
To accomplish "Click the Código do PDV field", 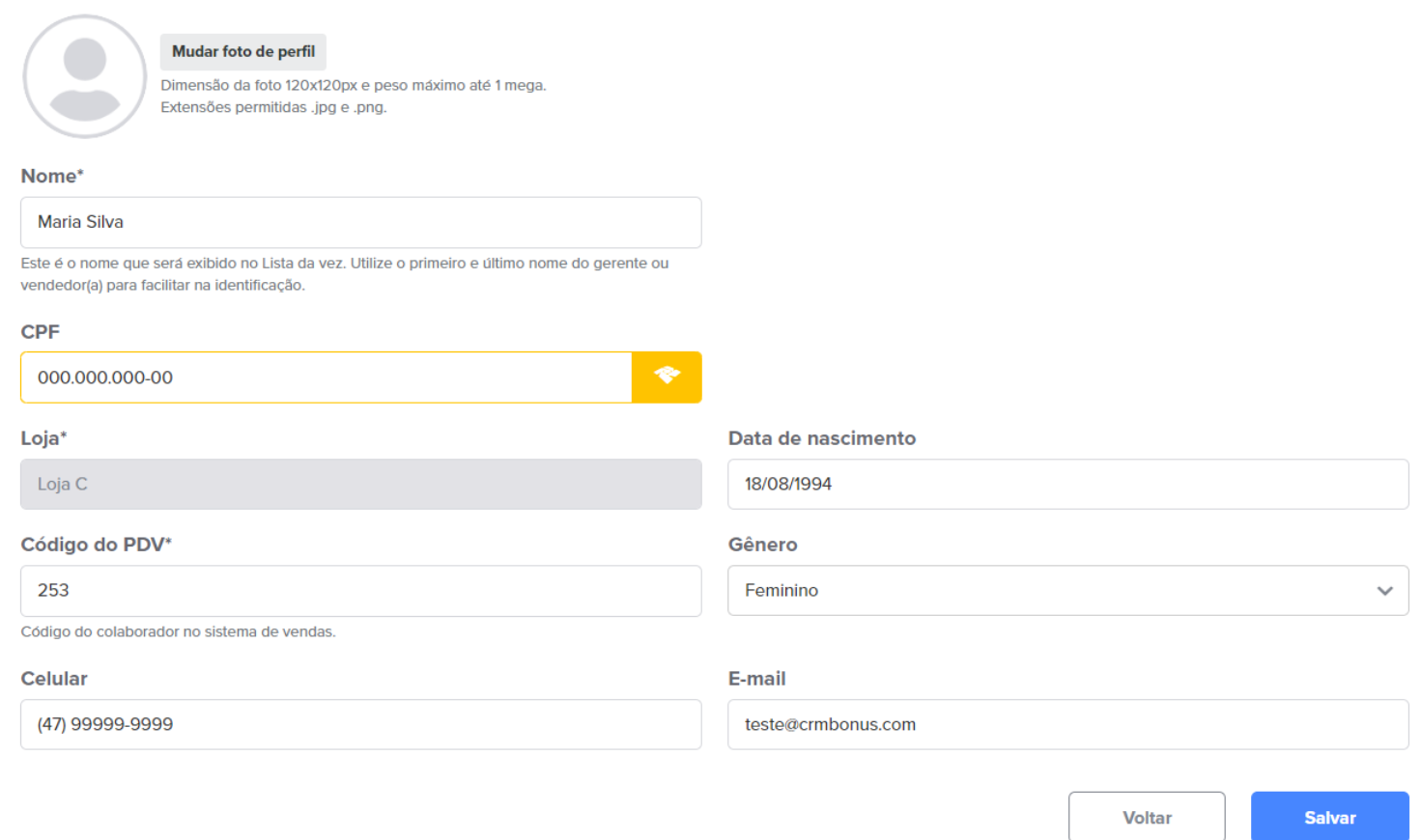I will [x=361, y=591].
